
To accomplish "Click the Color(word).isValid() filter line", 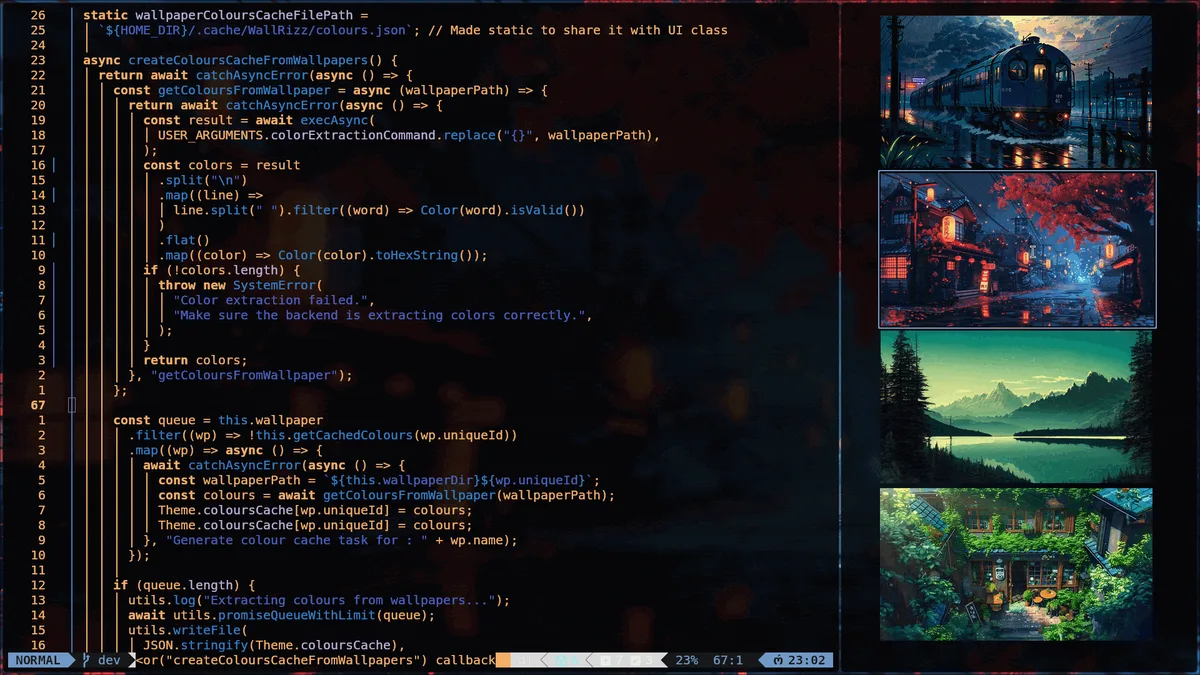I will [x=379, y=210].
